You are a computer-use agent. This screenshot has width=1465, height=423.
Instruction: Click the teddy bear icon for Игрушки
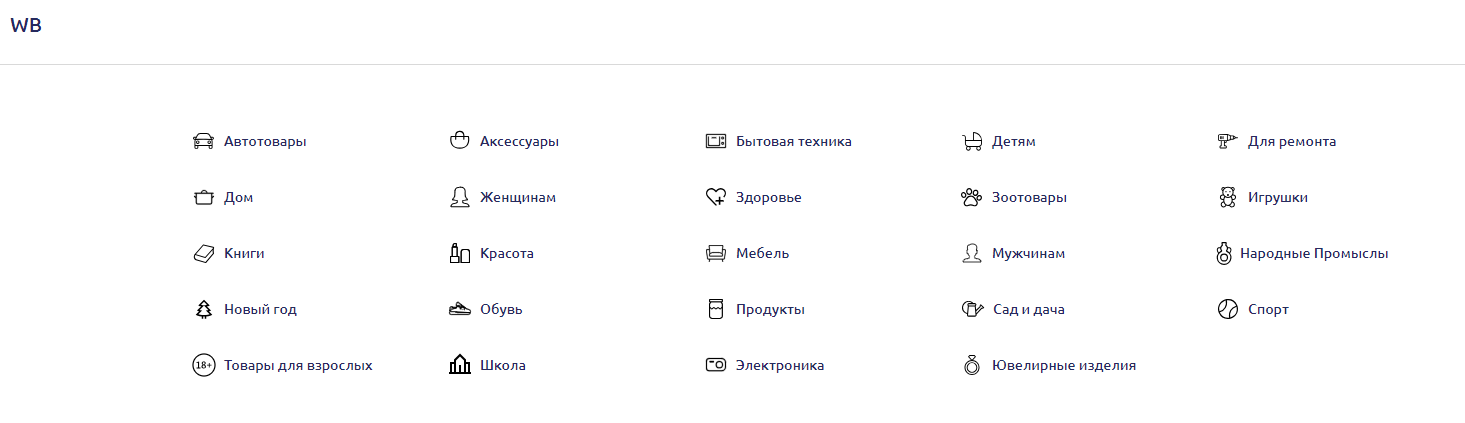click(x=1227, y=197)
